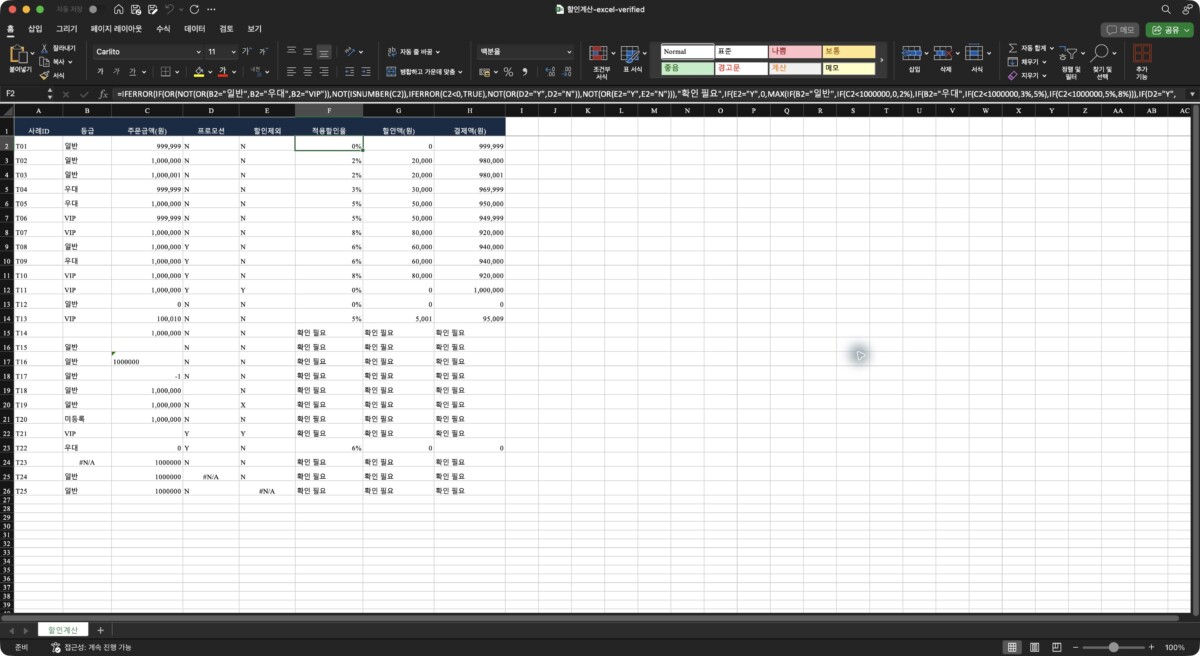Screen dimensions: 1200x656
Task: Click the red font color button
Action: coord(222,72)
